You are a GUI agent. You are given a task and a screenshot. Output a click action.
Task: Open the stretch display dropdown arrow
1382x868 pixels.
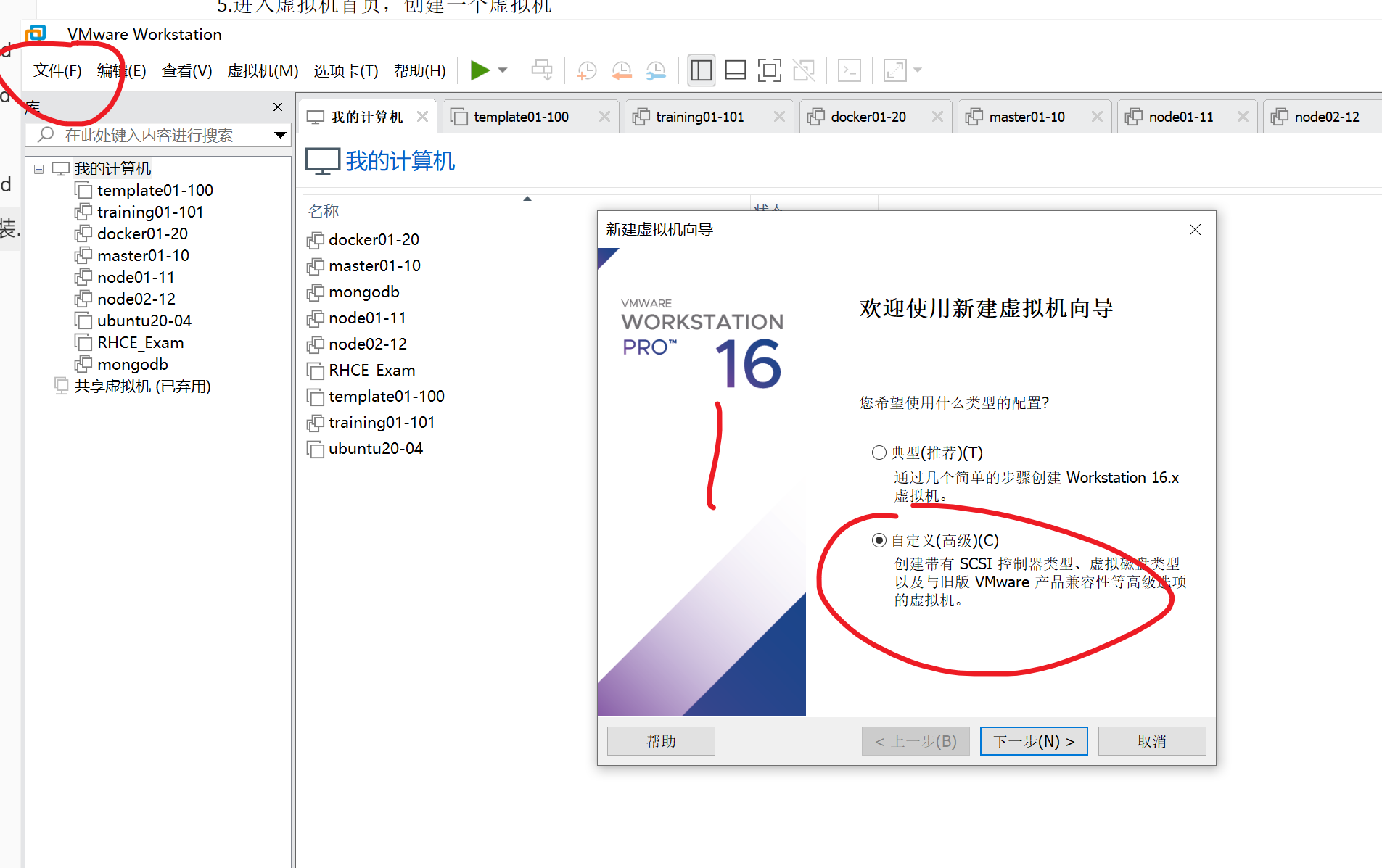918,70
